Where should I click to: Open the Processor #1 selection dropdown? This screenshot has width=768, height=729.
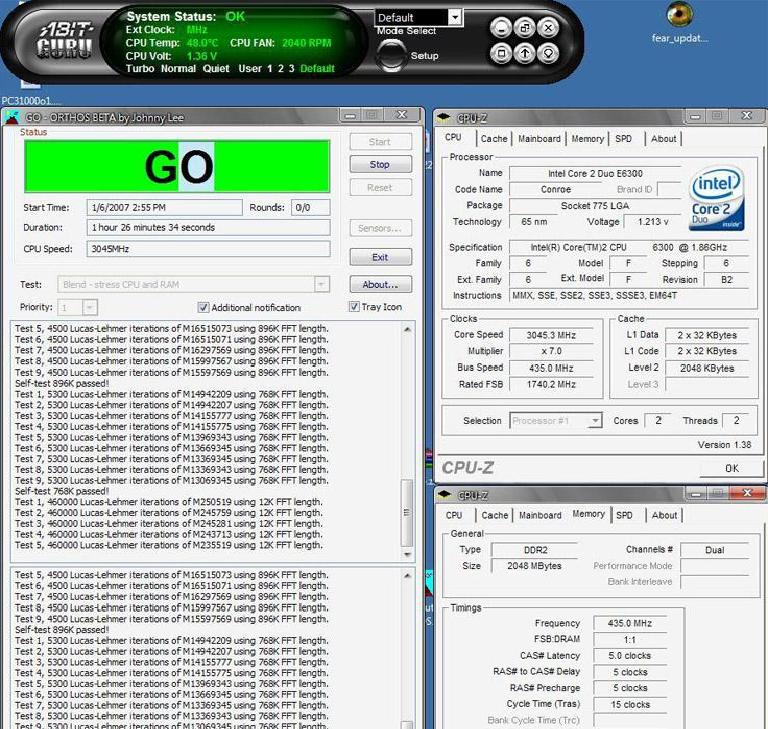point(595,420)
